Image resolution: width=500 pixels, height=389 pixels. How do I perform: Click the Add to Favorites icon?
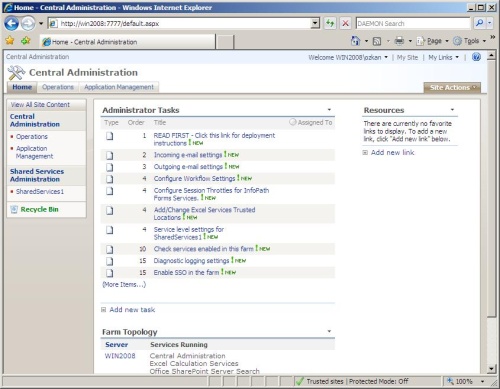(x=26, y=41)
